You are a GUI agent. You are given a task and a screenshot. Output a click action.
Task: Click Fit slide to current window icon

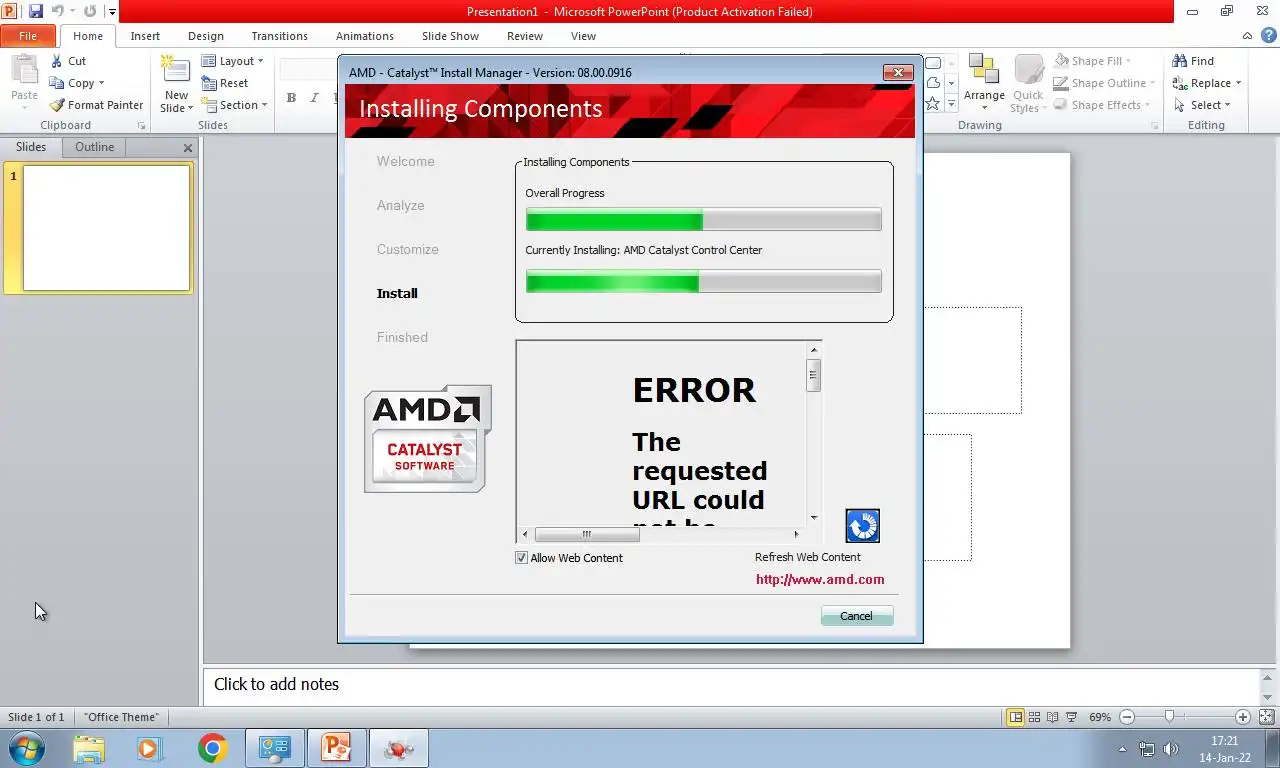pos(1267,717)
